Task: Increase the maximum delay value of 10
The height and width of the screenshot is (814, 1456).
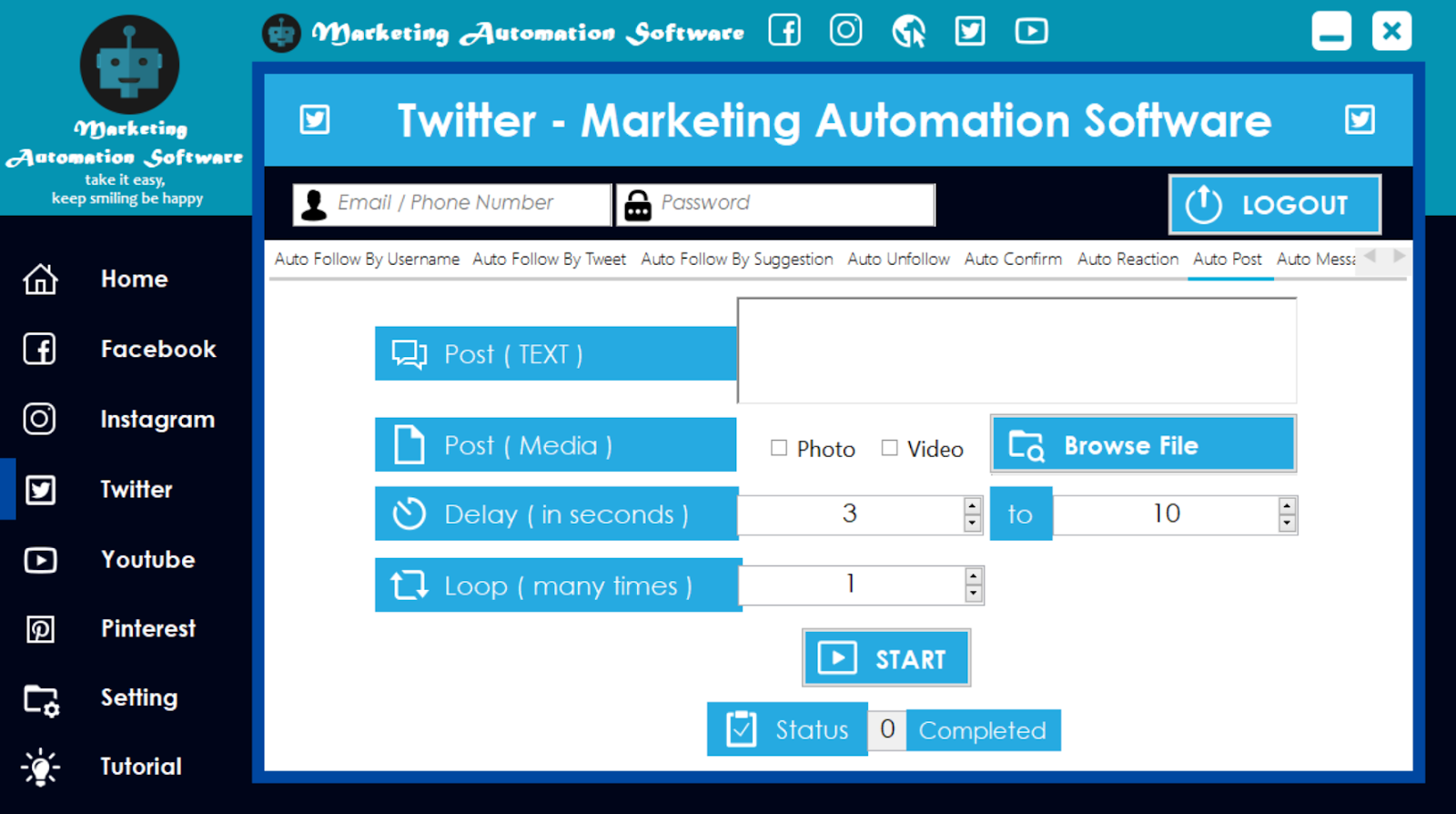Action: click(x=1286, y=506)
